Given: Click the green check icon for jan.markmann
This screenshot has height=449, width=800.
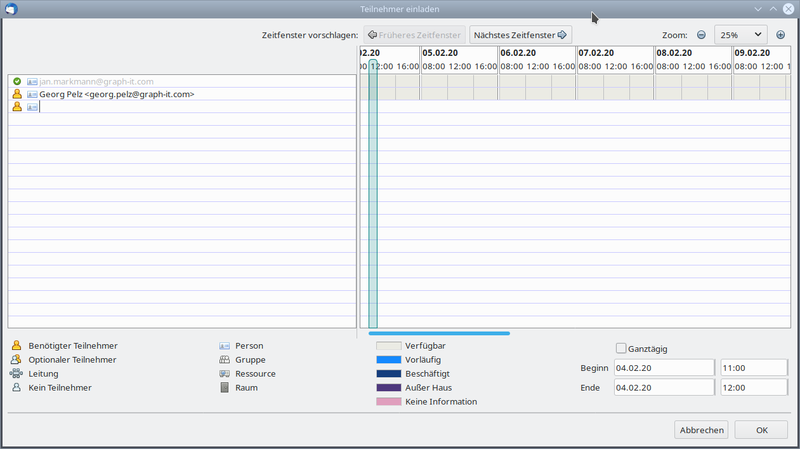Looking at the screenshot, I should coord(16,81).
